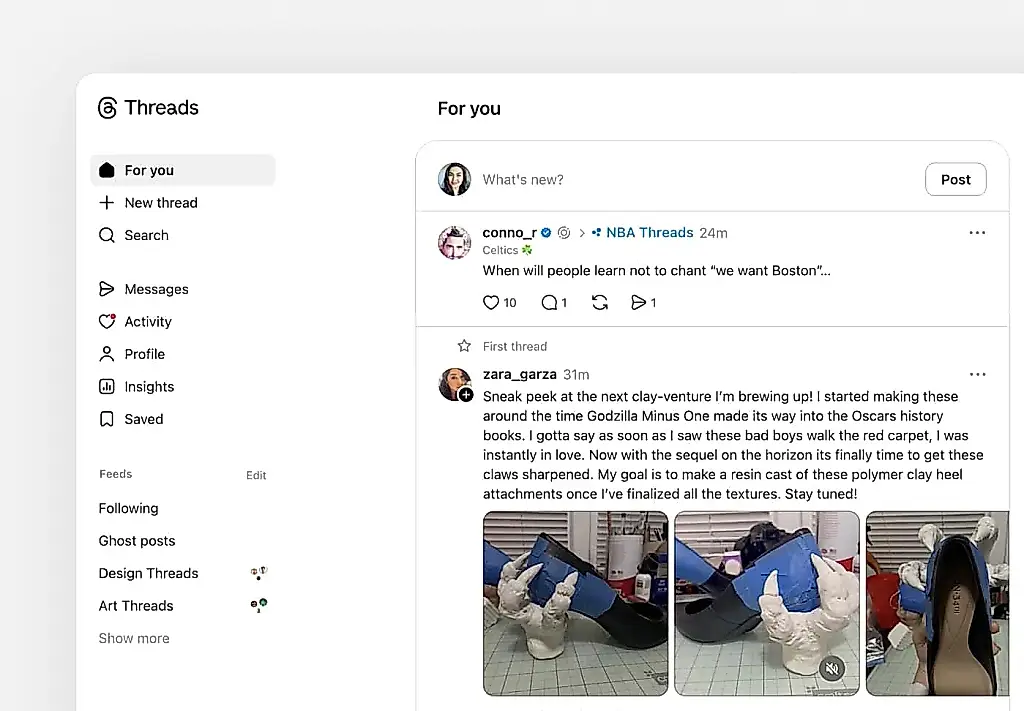Open the third heel photo thumbnail

coord(937,603)
